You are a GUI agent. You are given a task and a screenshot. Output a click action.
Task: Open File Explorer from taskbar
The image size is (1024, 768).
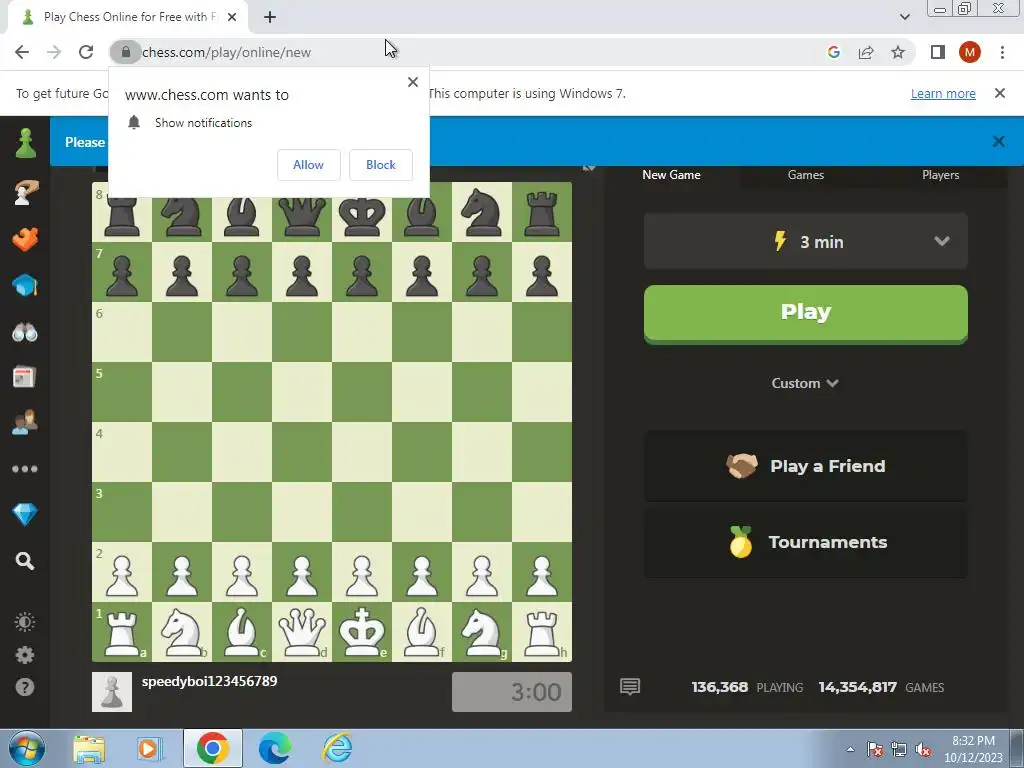tap(89, 749)
